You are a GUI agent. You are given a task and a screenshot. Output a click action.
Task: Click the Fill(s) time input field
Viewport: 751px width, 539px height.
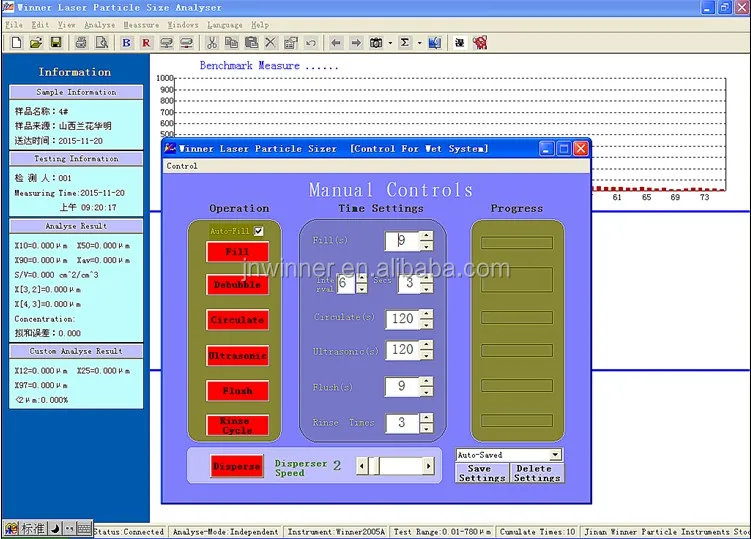click(401, 241)
